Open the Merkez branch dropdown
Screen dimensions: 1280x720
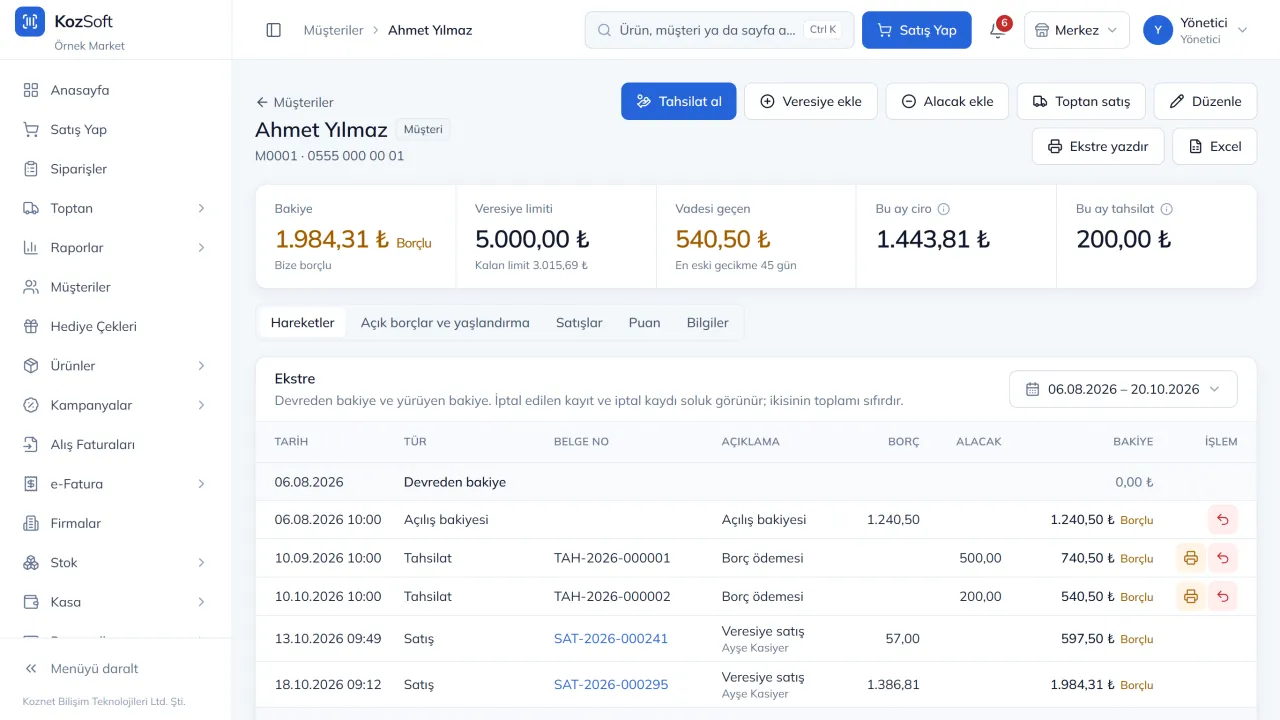[x=1077, y=30]
